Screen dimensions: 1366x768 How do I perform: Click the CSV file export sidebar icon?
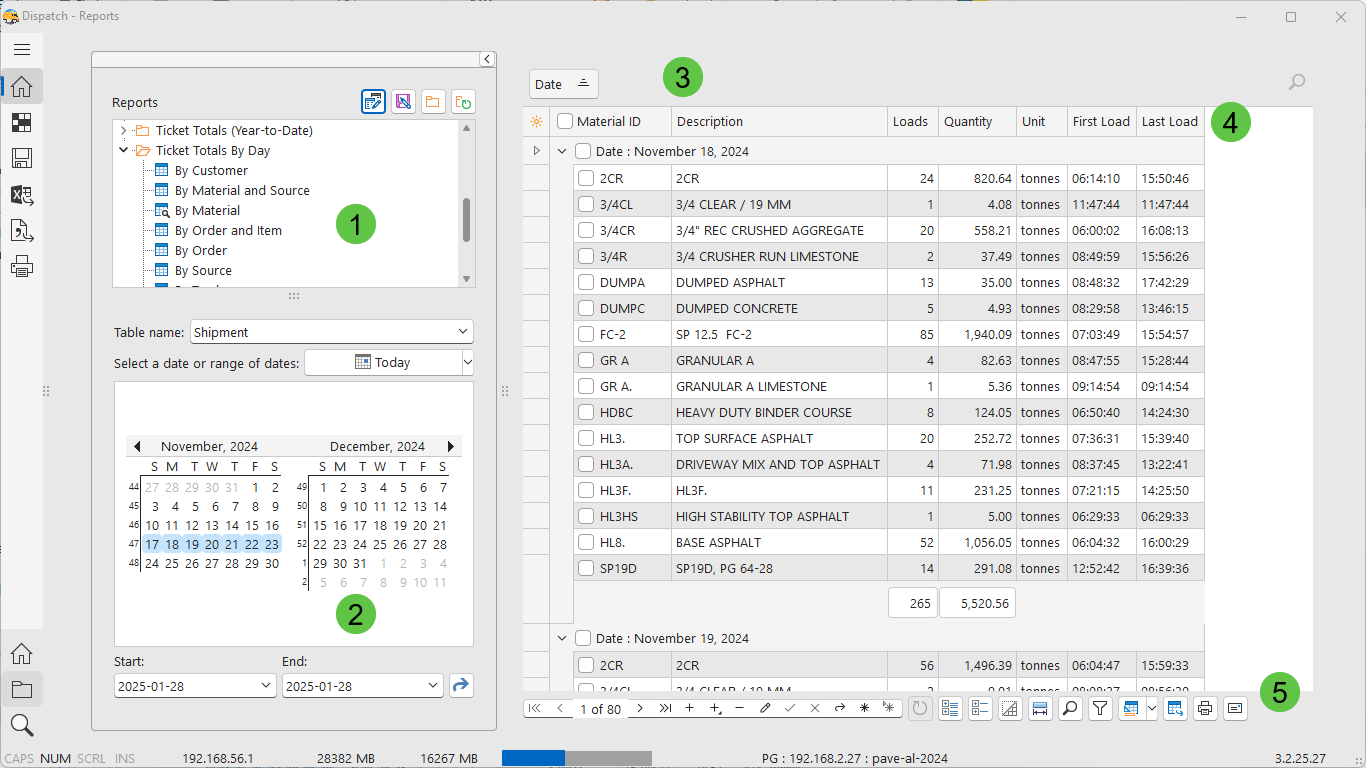pos(22,231)
